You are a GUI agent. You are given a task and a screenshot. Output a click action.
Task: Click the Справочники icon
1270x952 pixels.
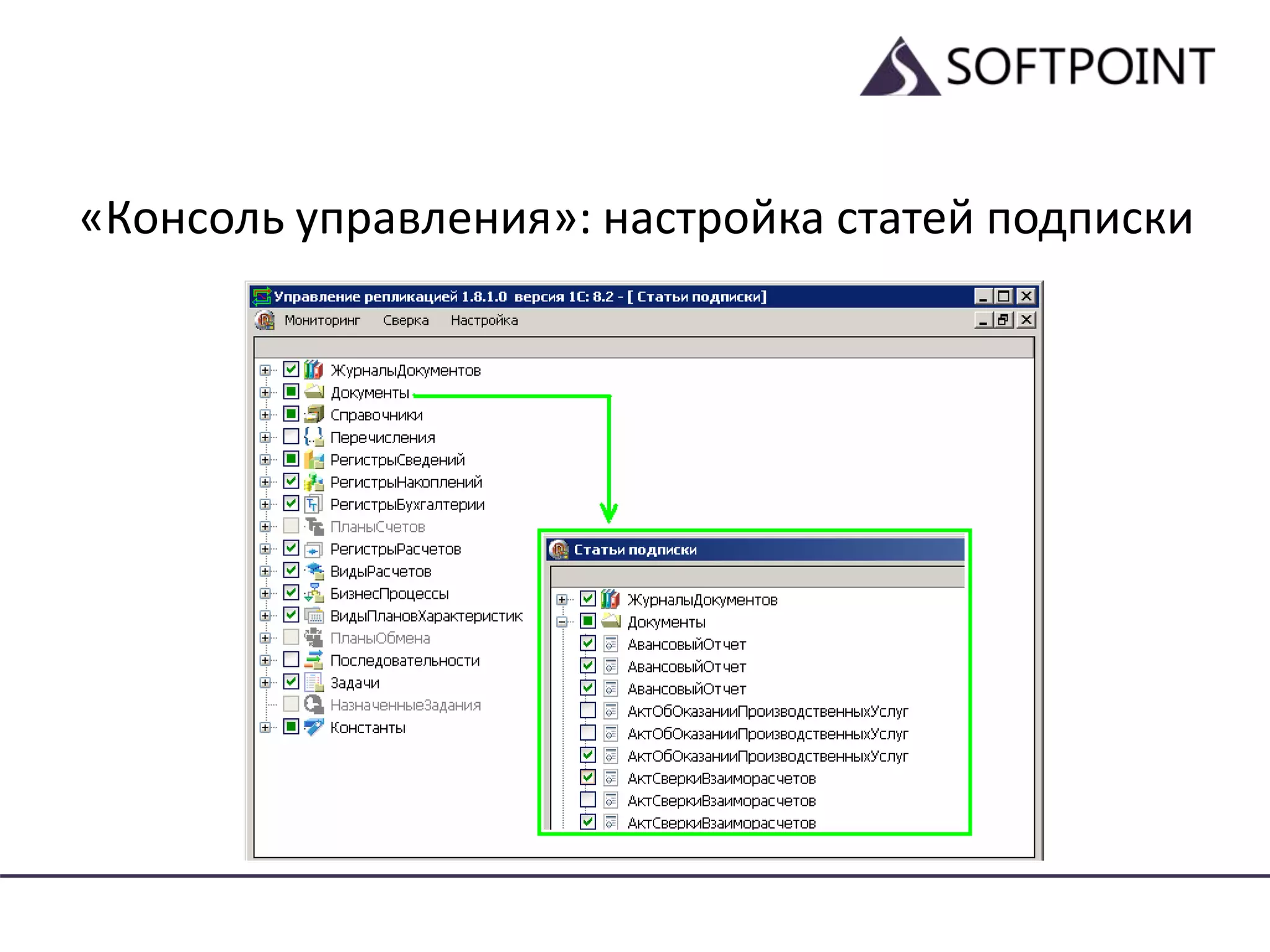click(314, 414)
